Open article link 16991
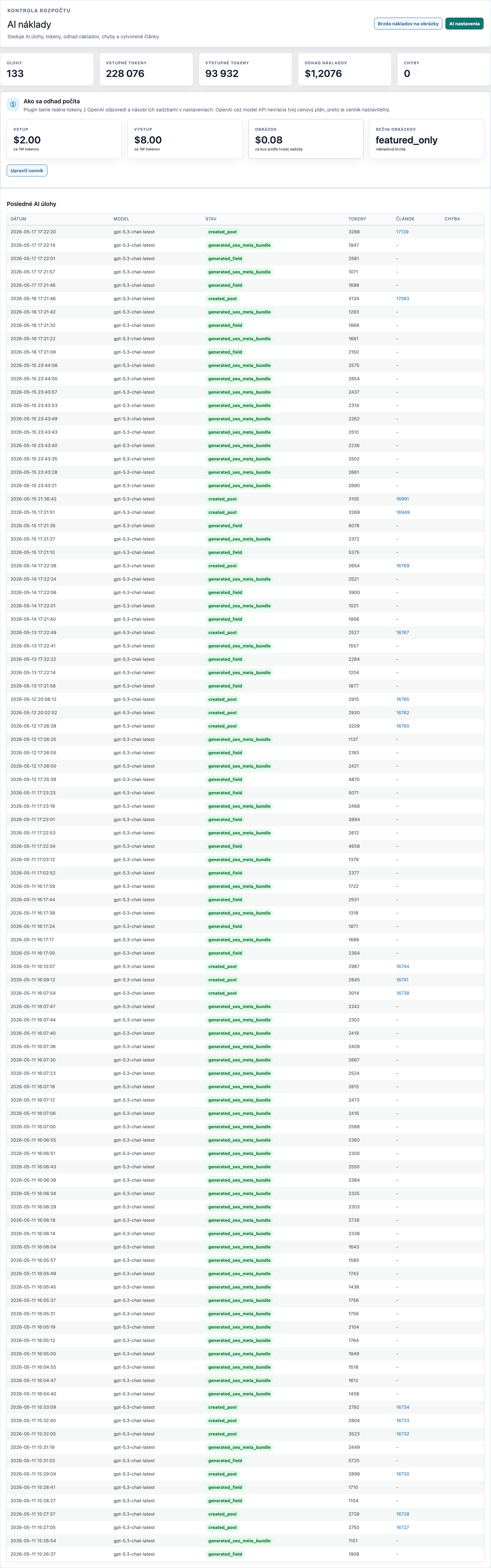 [x=402, y=499]
